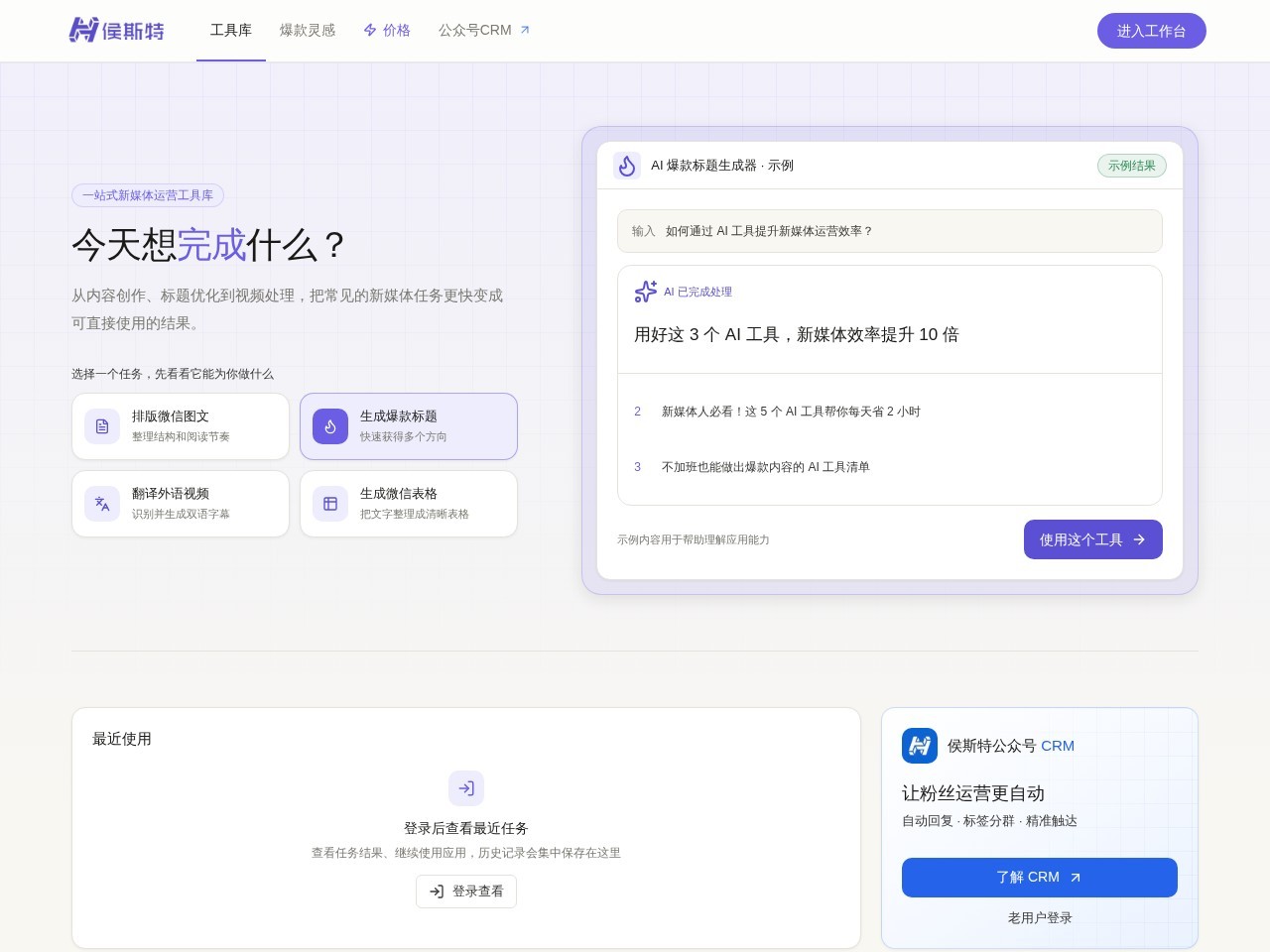Open 公众号CRM navigation link
This screenshot has width=1270, height=952.
pyautogui.click(x=484, y=31)
